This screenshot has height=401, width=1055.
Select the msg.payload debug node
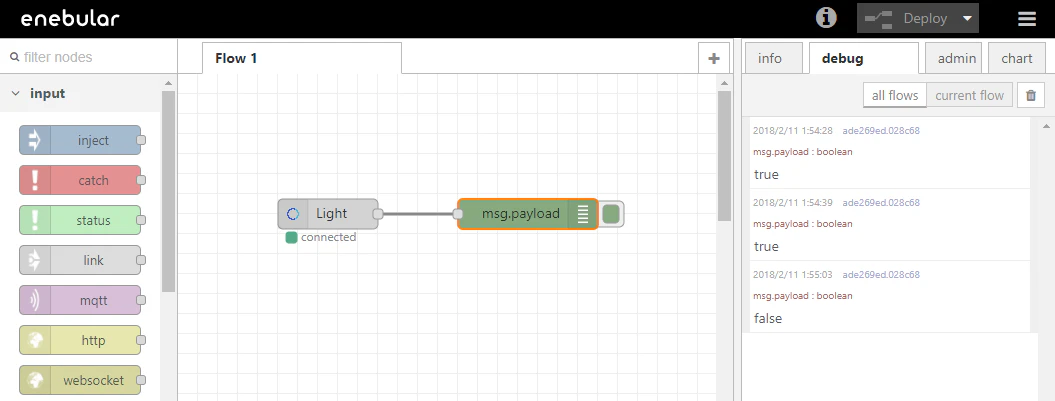(528, 214)
